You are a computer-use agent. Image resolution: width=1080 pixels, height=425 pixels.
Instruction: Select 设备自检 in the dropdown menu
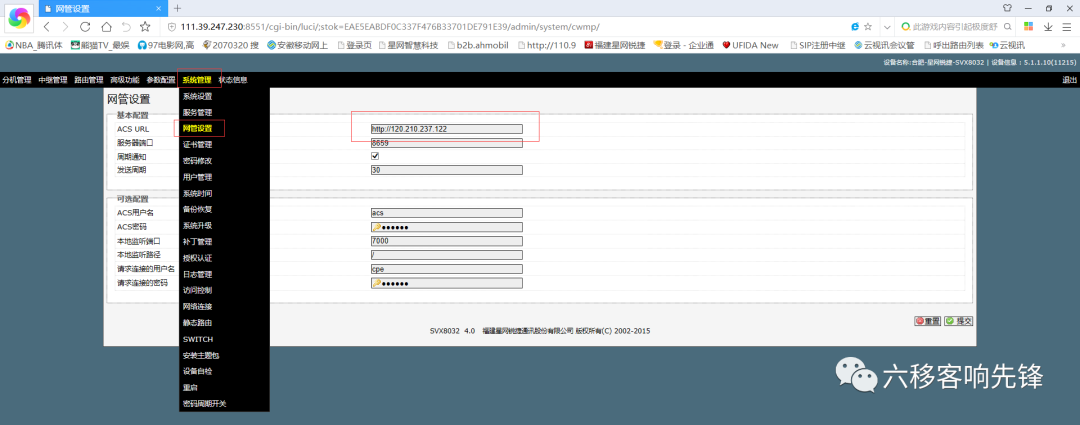[x=197, y=371]
